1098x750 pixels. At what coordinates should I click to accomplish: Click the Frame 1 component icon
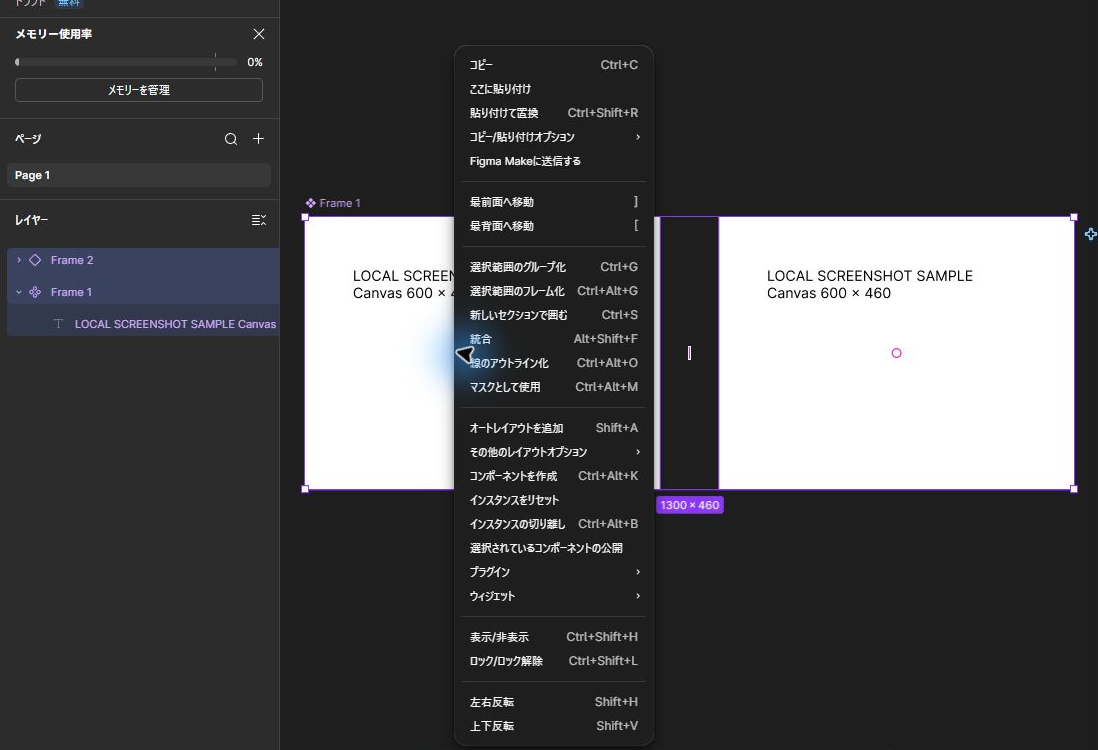(35, 292)
